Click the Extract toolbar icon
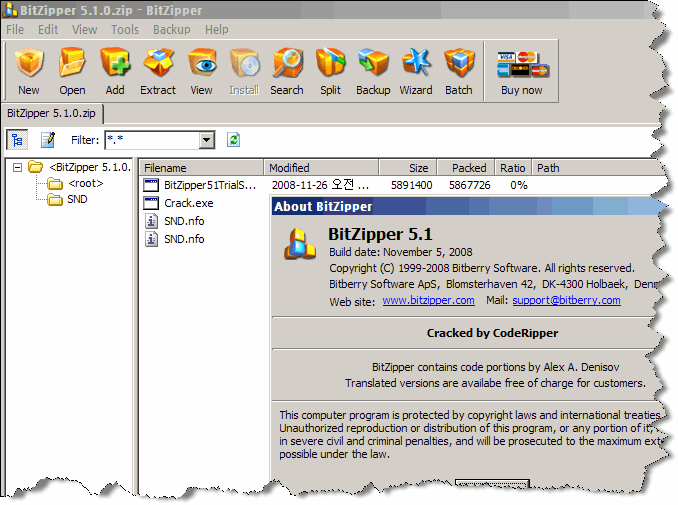 (x=158, y=63)
